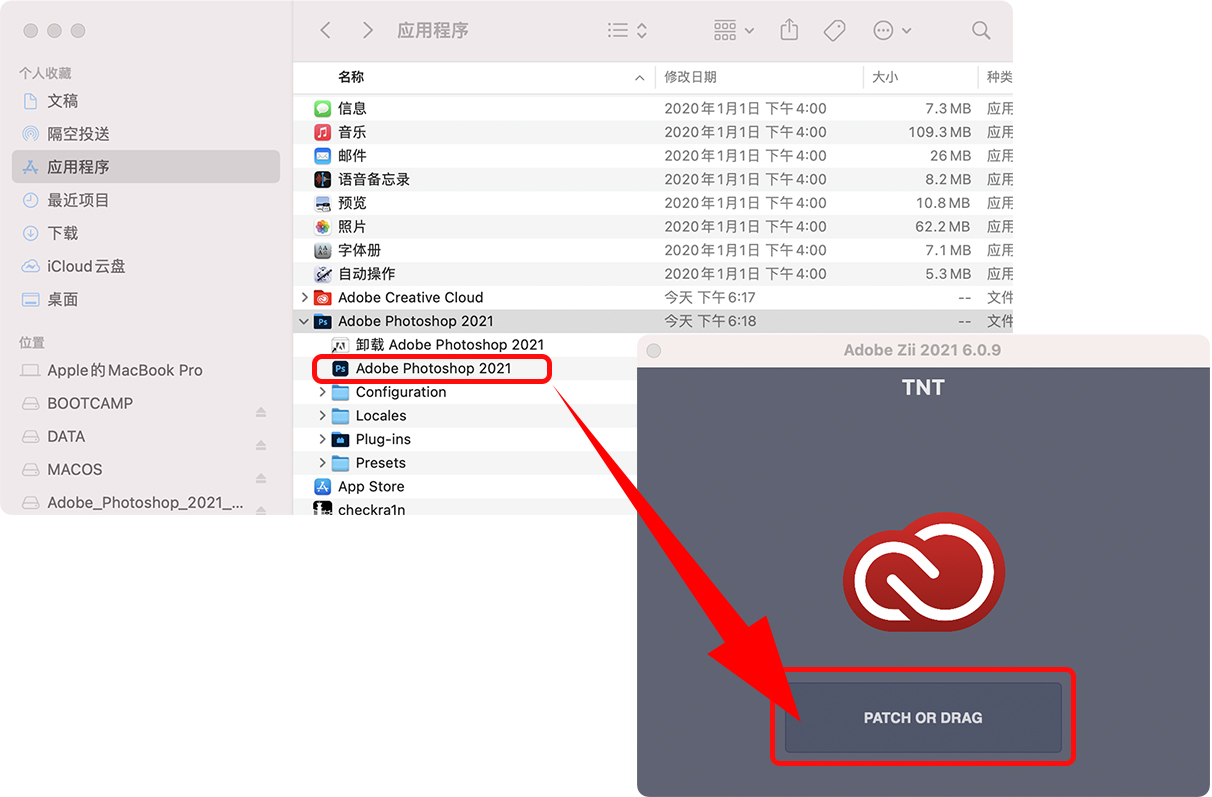Click the 预览 app icon
Screen dimensions: 1212x797
click(322, 203)
